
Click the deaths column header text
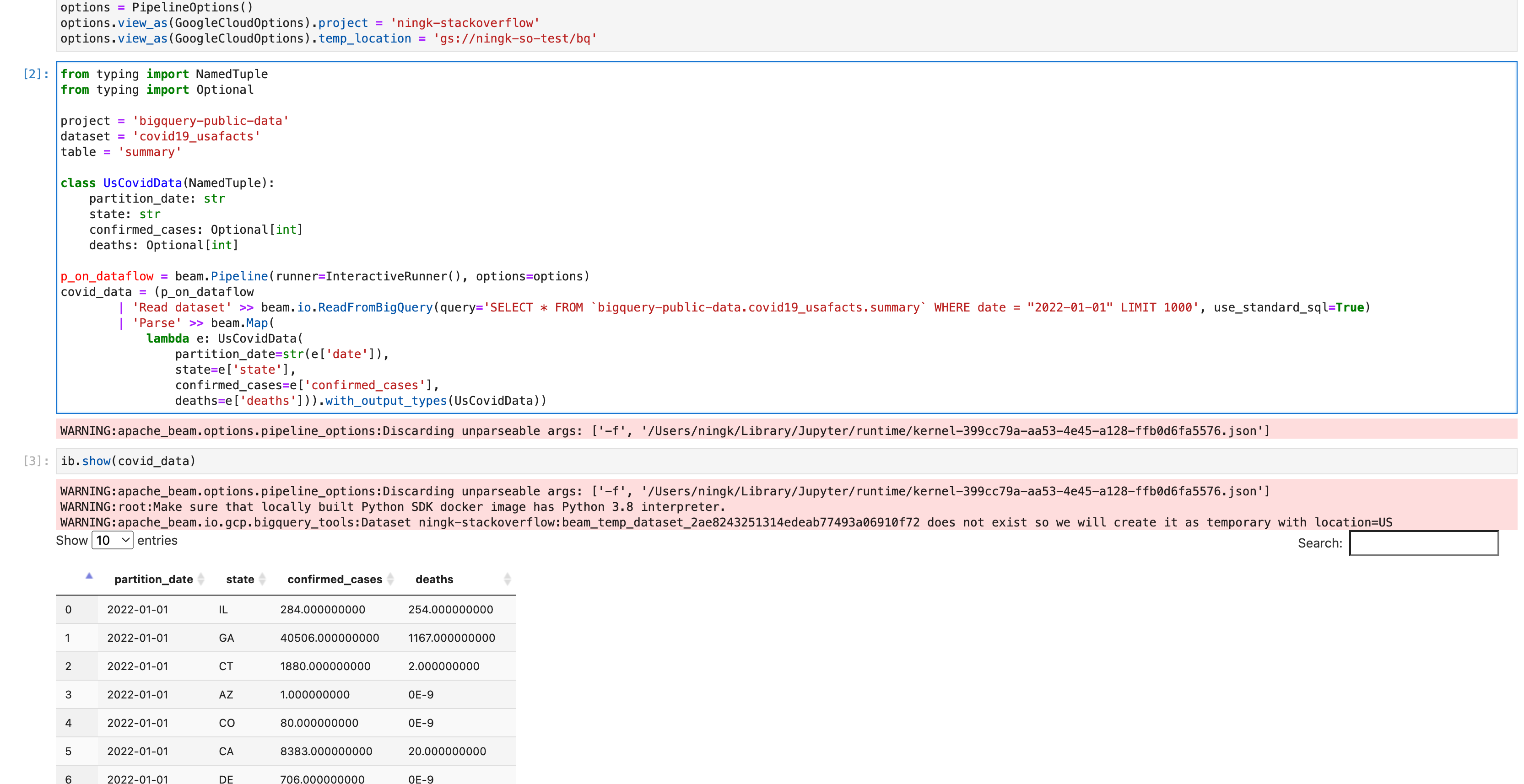pos(434,580)
